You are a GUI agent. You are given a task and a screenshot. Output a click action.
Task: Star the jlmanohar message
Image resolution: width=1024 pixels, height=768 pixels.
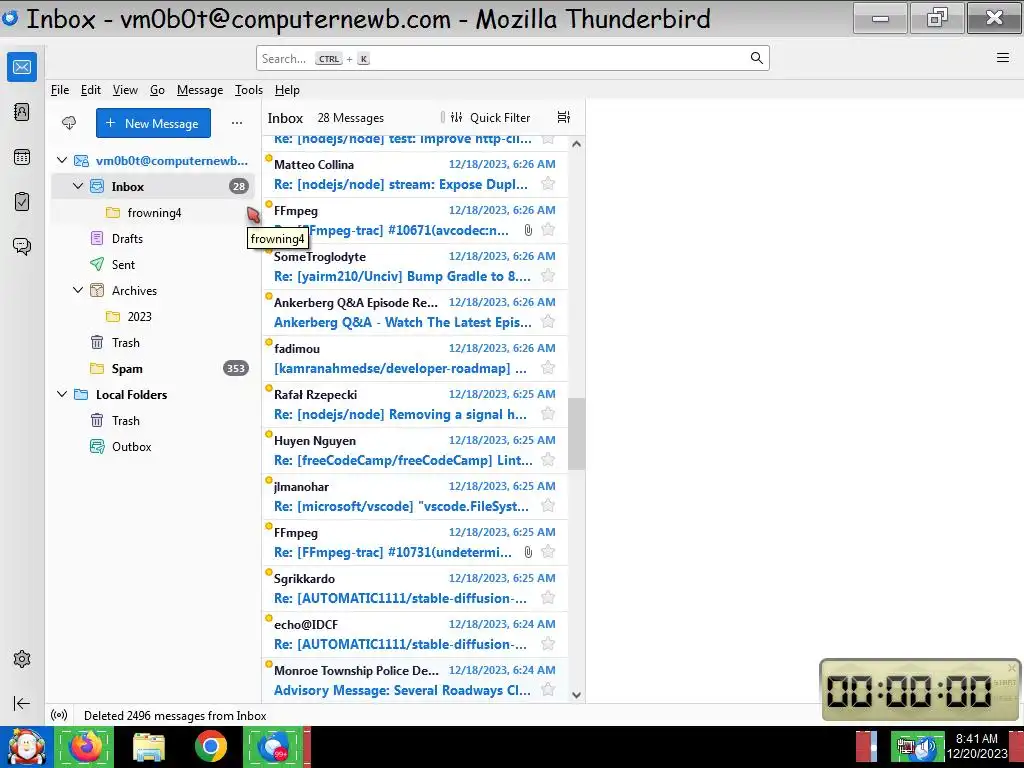(548, 506)
